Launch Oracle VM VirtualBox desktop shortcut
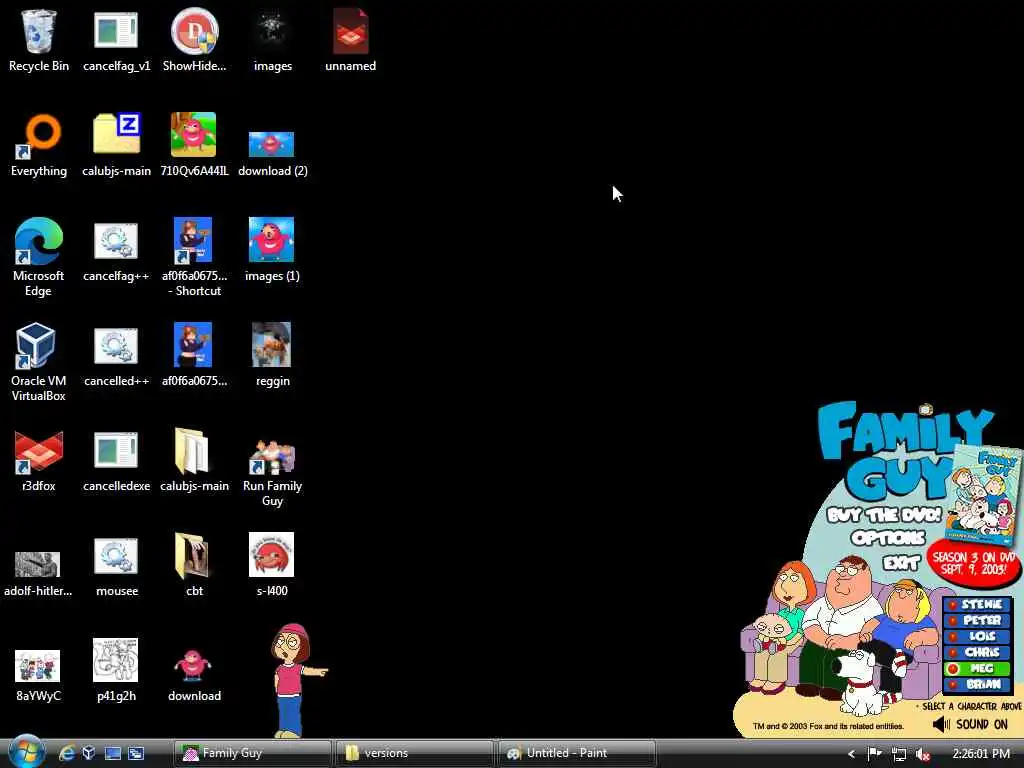The width and height of the screenshot is (1024, 768). (39, 361)
